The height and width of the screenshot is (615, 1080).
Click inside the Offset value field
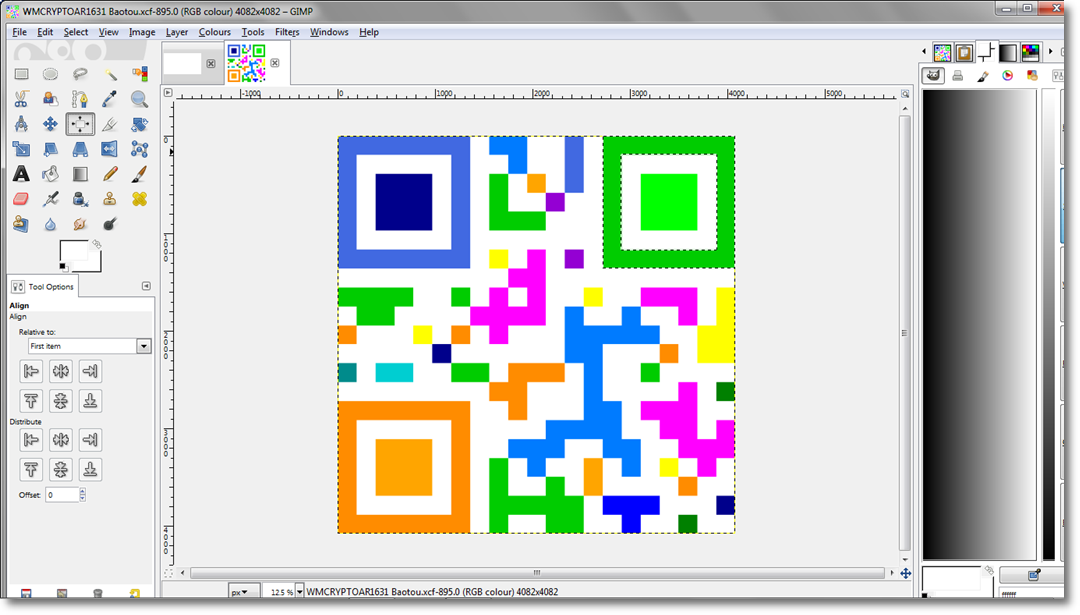coord(62,495)
